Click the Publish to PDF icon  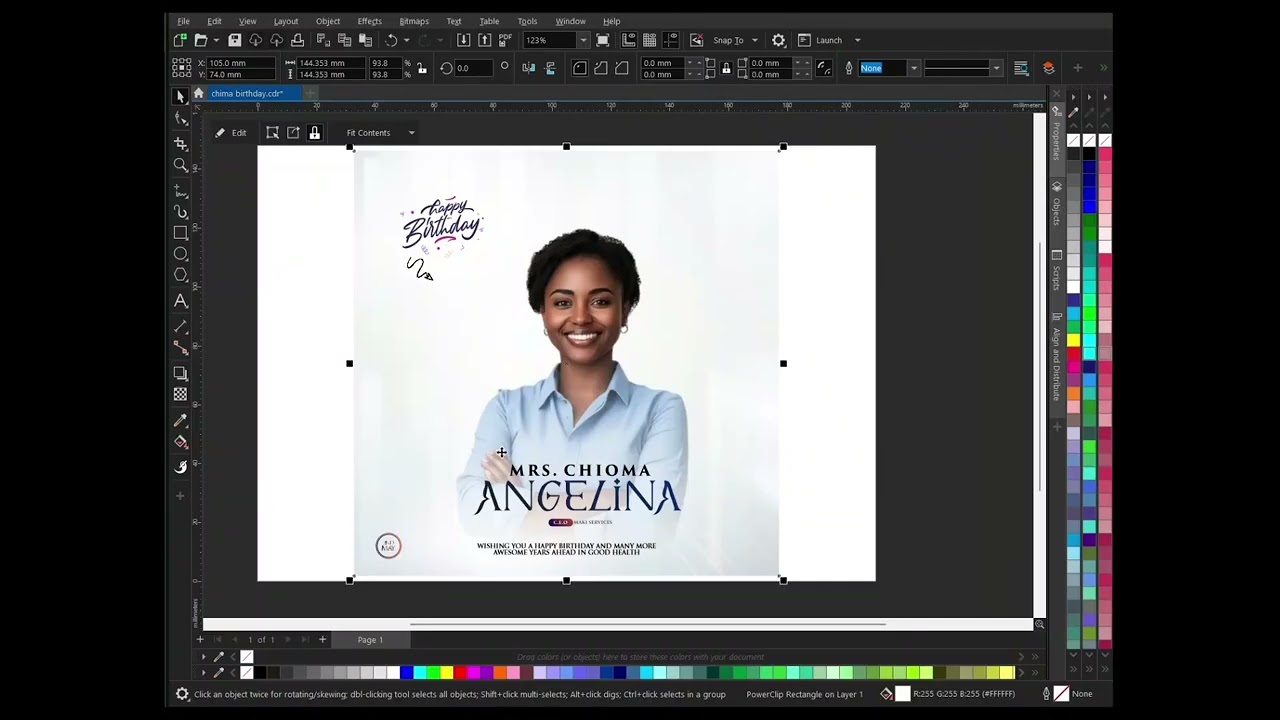[x=505, y=40]
